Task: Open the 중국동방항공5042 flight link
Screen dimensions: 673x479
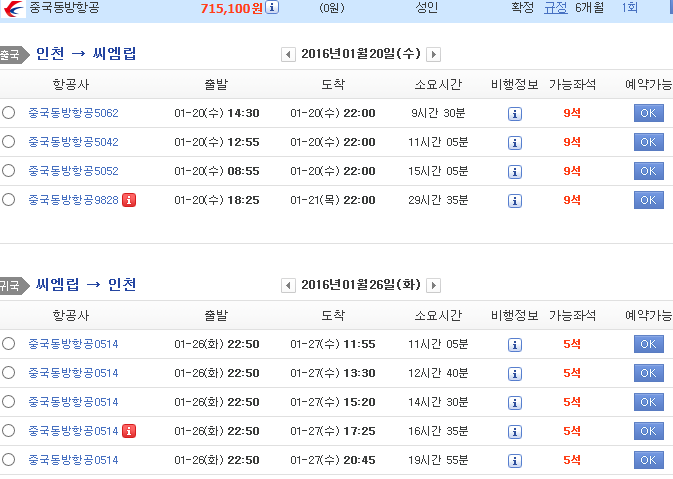Action: point(73,142)
